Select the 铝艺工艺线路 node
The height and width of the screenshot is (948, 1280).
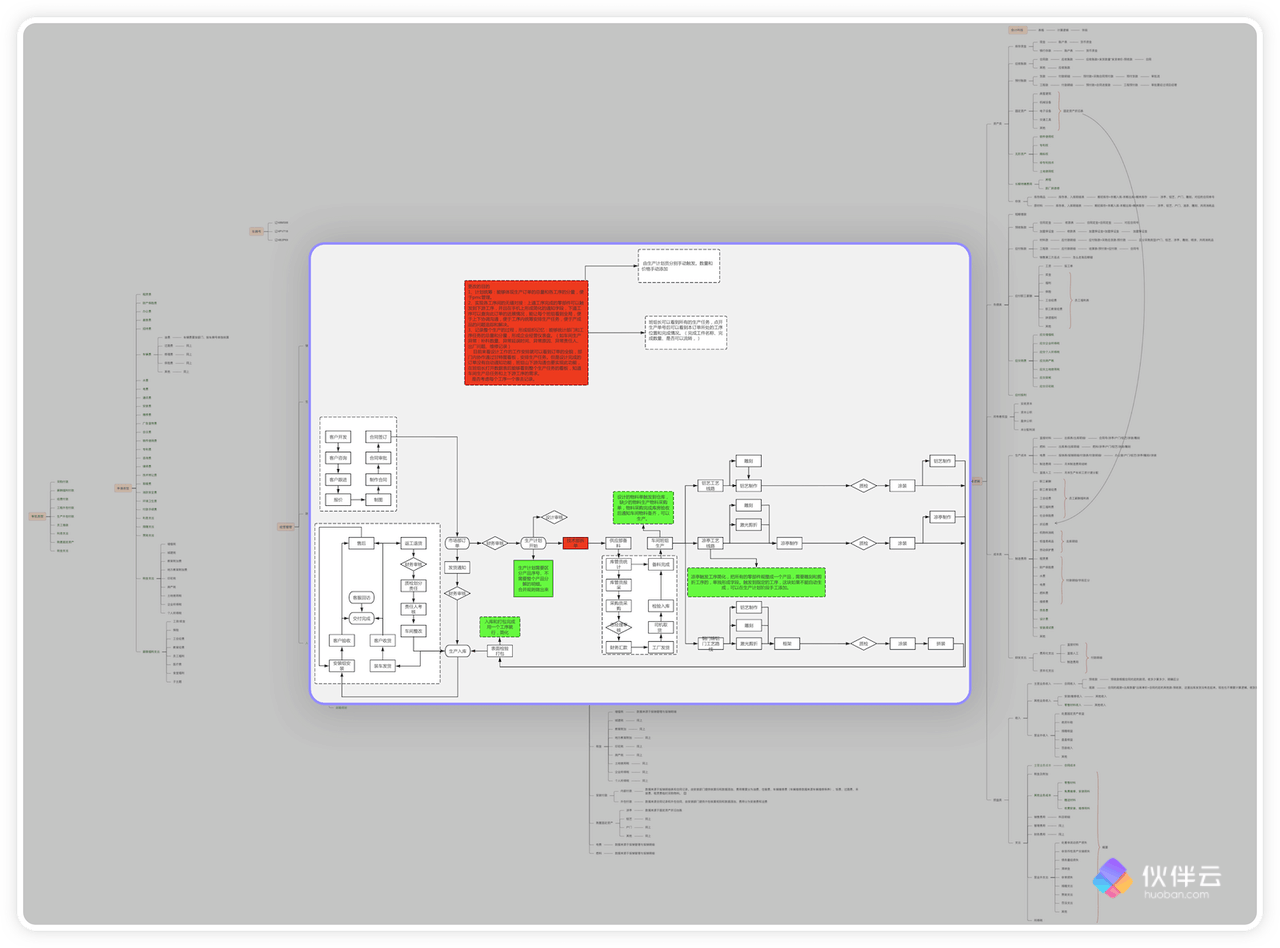tap(711, 486)
